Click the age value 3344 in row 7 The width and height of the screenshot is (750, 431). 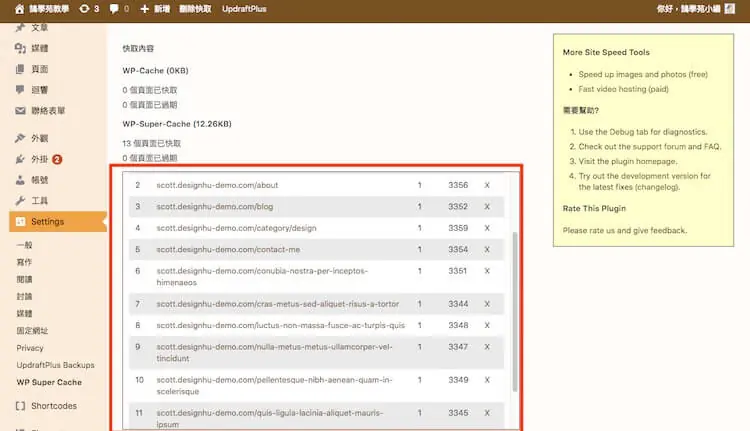(x=458, y=304)
